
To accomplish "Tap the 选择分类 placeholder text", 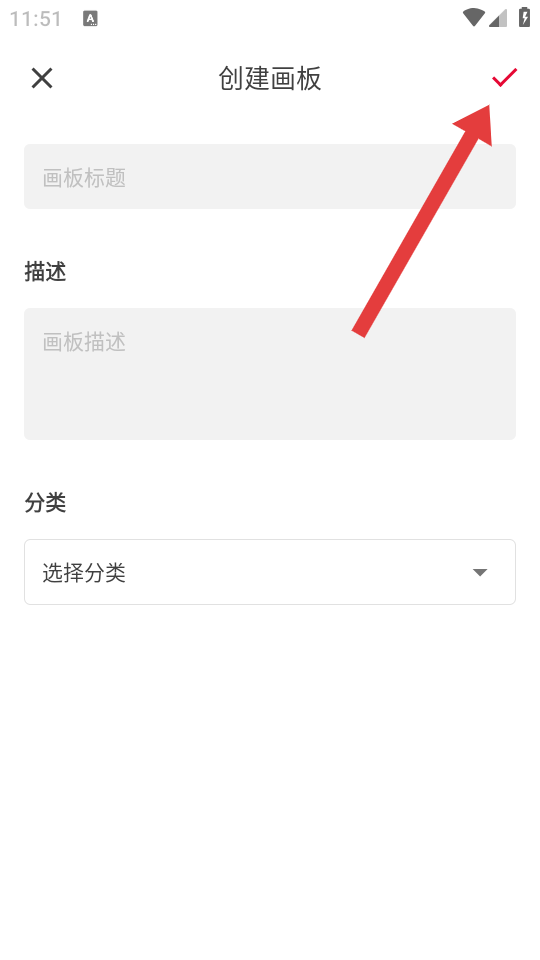I will pyautogui.click(x=84, y=573).
